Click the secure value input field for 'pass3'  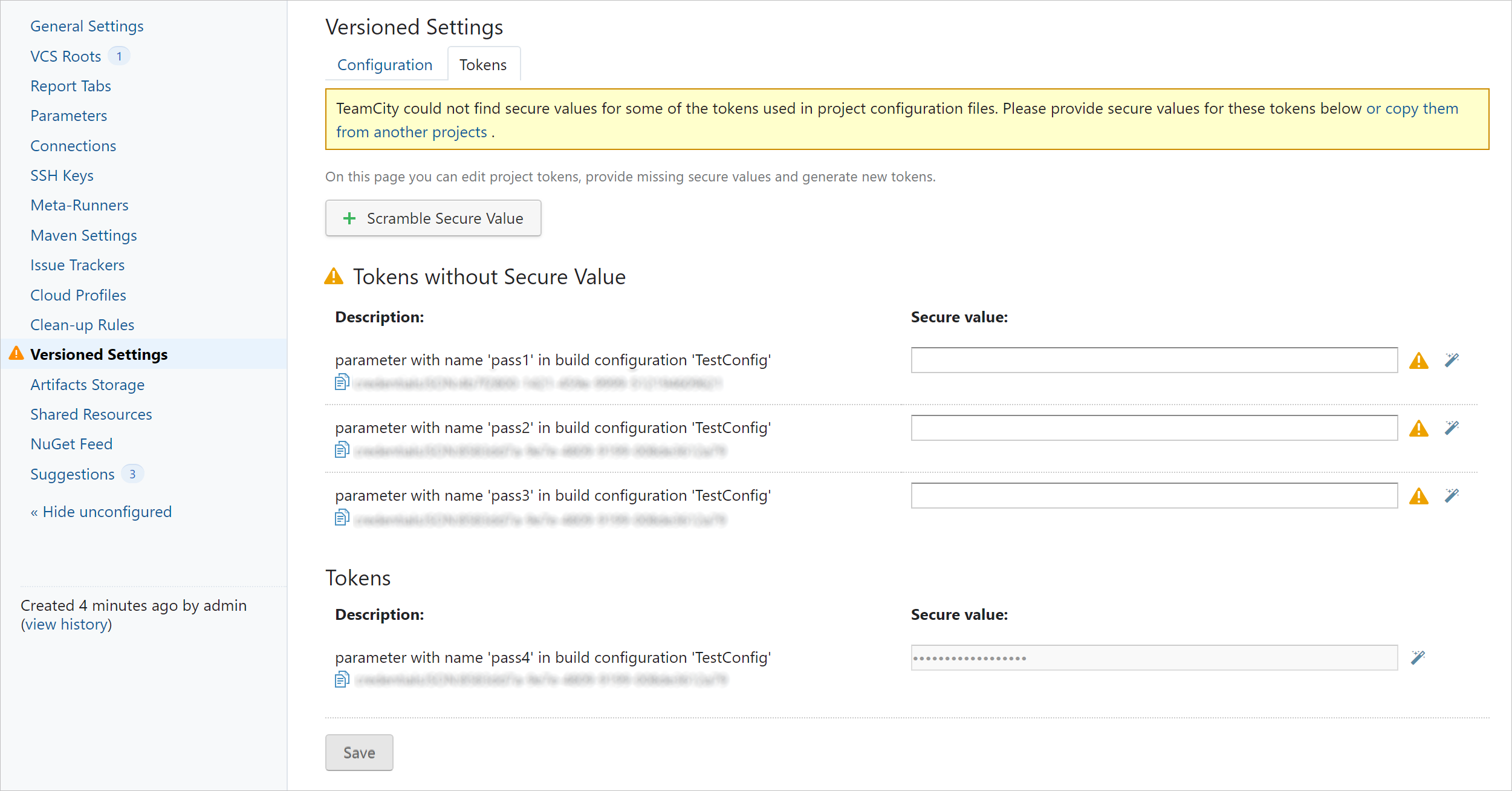(1154, 496)
